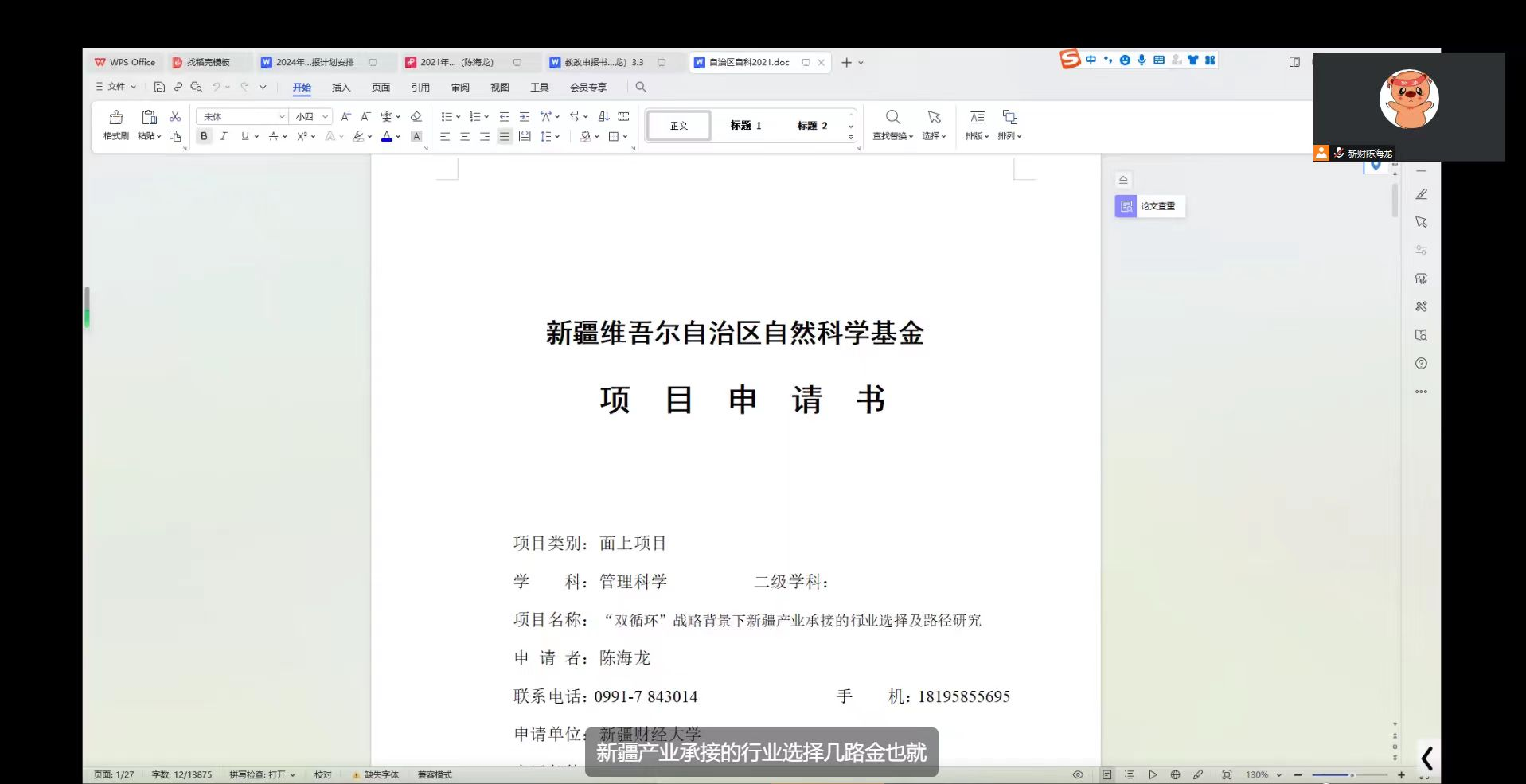
Task: Click the scissors Cut icon
Action: click(x=175, y=116)
